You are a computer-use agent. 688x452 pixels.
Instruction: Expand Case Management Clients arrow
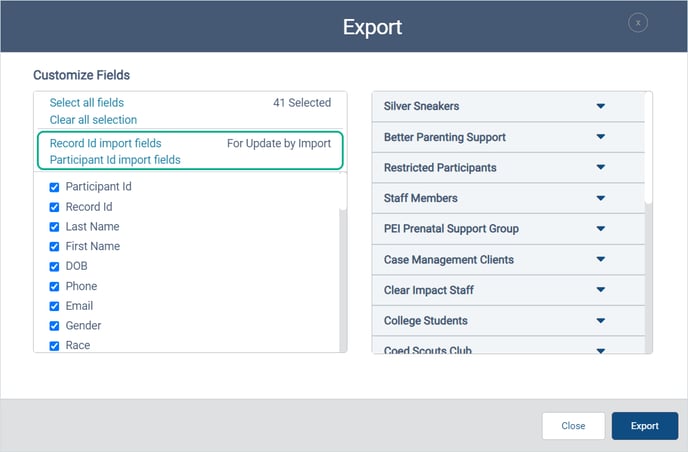[601, 259]
